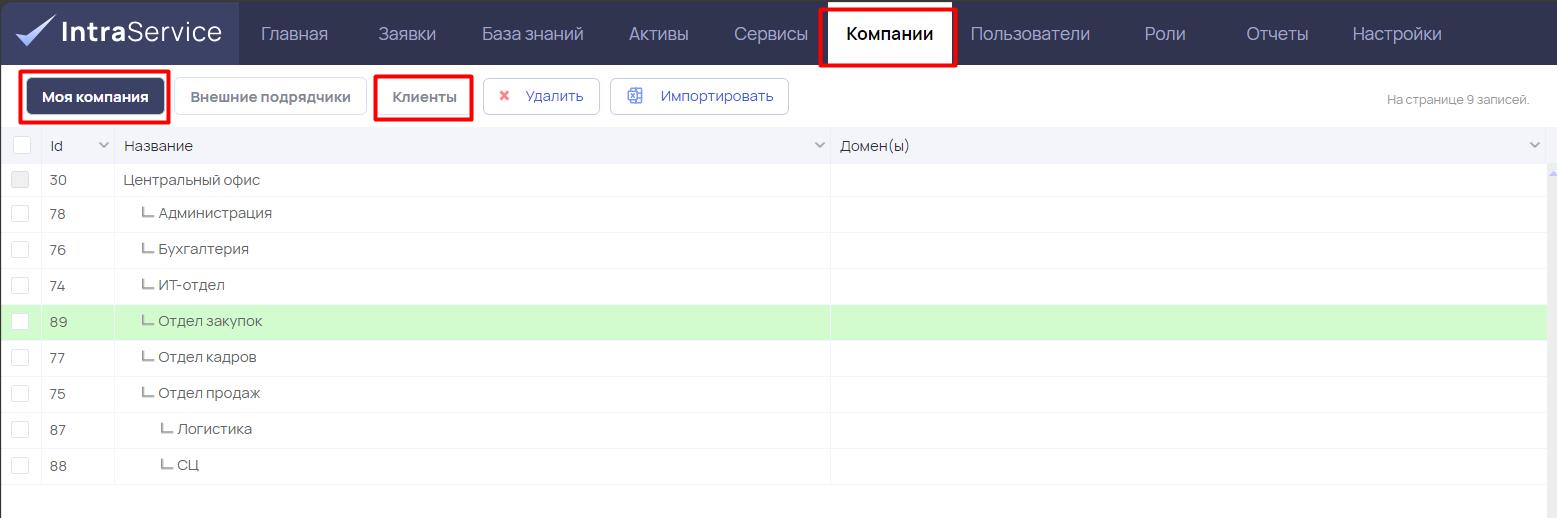Click the Excel import icon
The height and width of the screenshot is (518, 1557).
pos(634,96)
